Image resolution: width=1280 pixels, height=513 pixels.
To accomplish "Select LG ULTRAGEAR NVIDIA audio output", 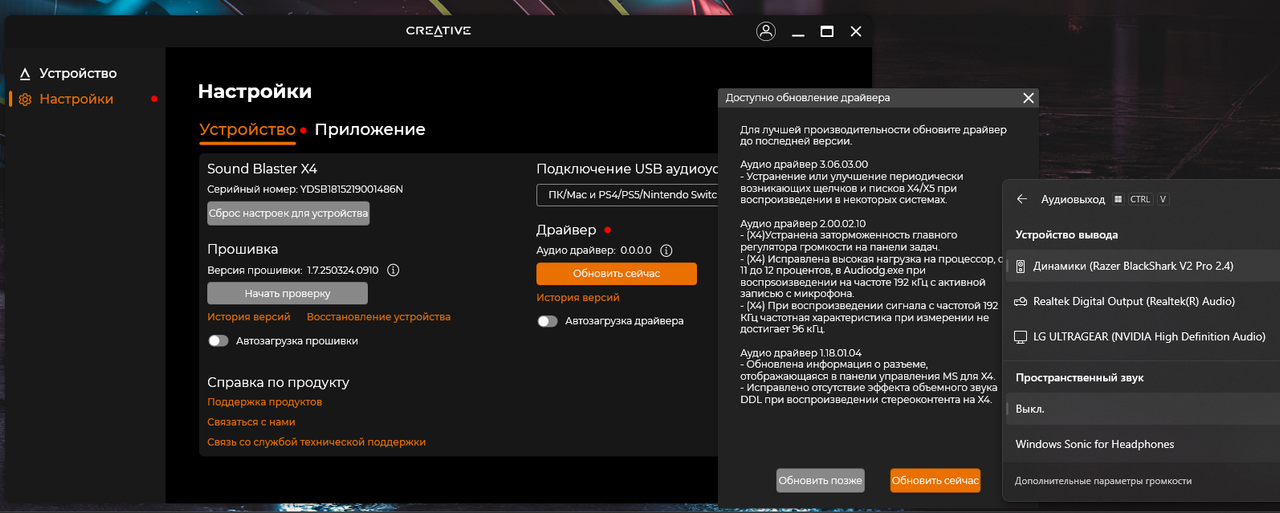I will click(1143, 337).
